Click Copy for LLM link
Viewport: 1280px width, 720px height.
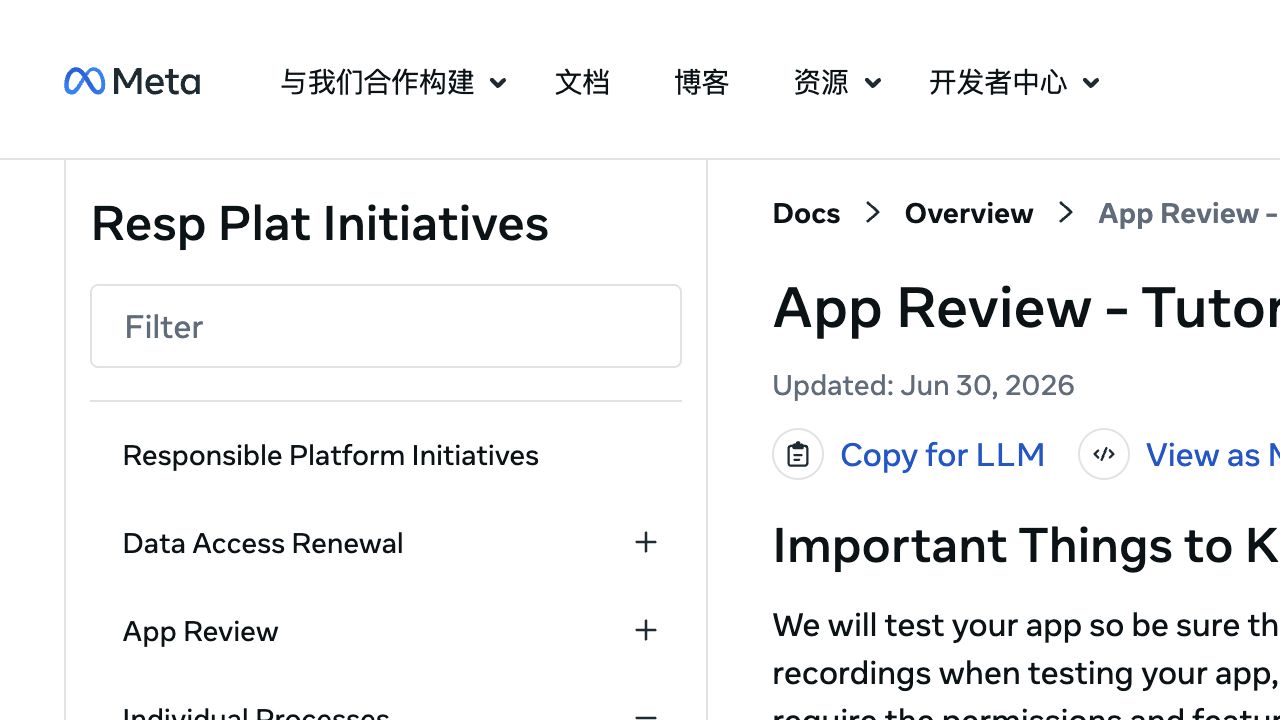(x=942, y=455)
